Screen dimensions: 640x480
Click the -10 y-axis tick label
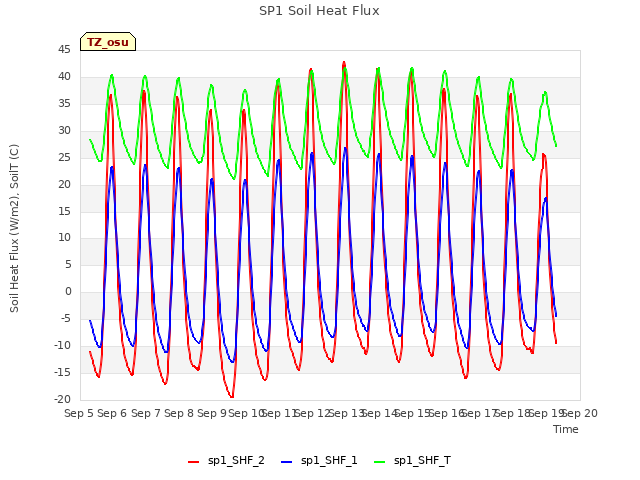(62, 346)
